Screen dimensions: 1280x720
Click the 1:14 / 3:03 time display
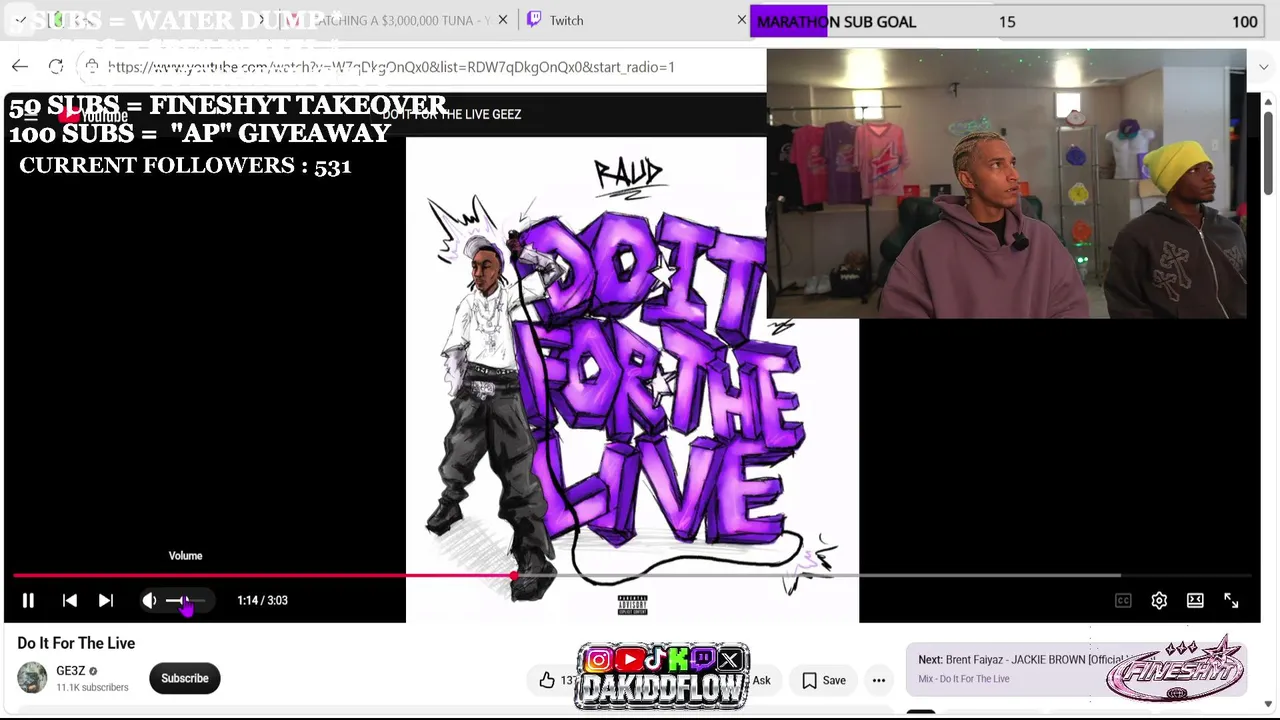pyautogui.click(x=262, y=600)
